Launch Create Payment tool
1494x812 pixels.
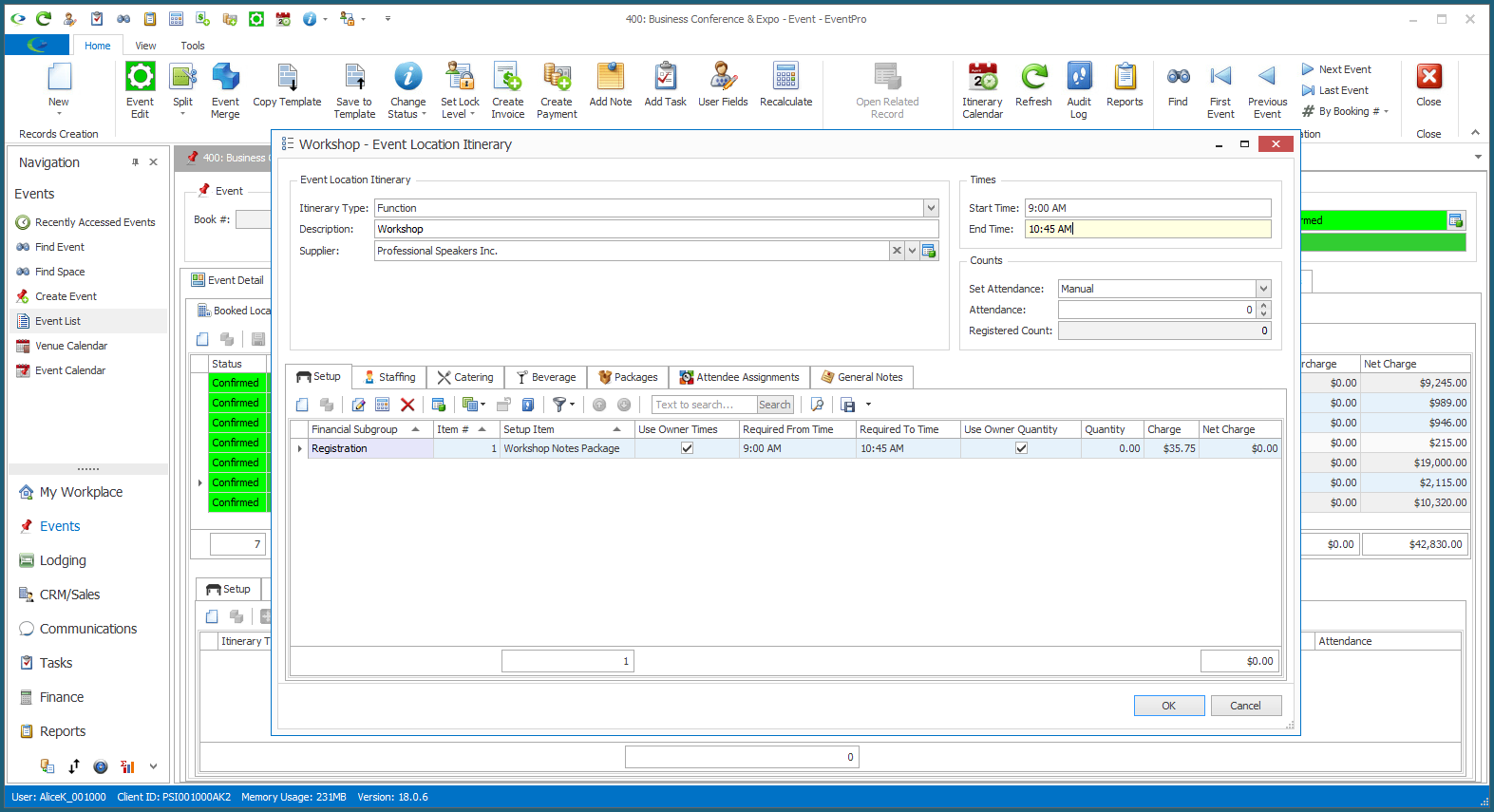(557, 90)
